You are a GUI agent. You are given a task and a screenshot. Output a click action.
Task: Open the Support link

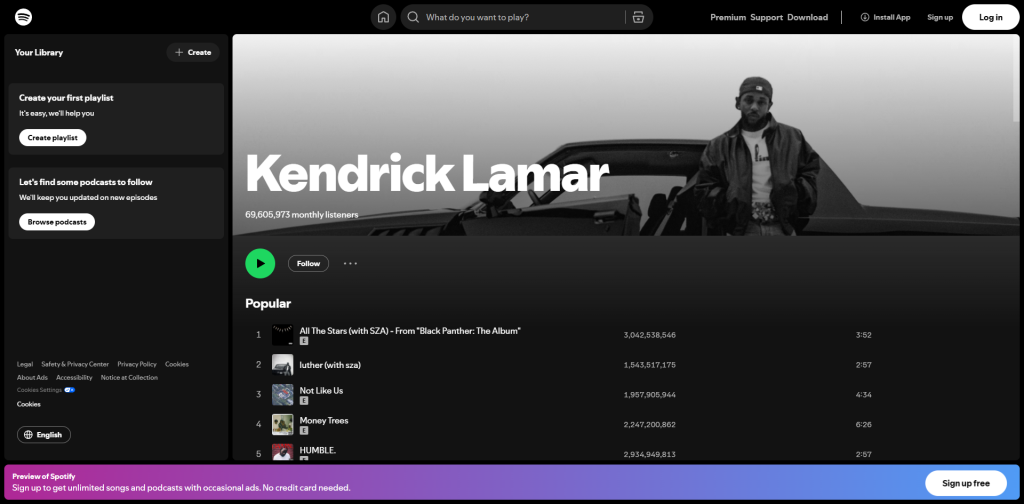click(x=766, y=17)
